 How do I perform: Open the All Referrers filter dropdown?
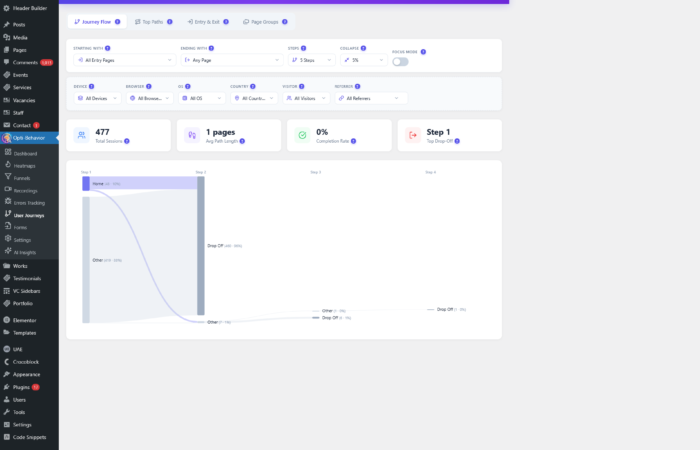371,98
